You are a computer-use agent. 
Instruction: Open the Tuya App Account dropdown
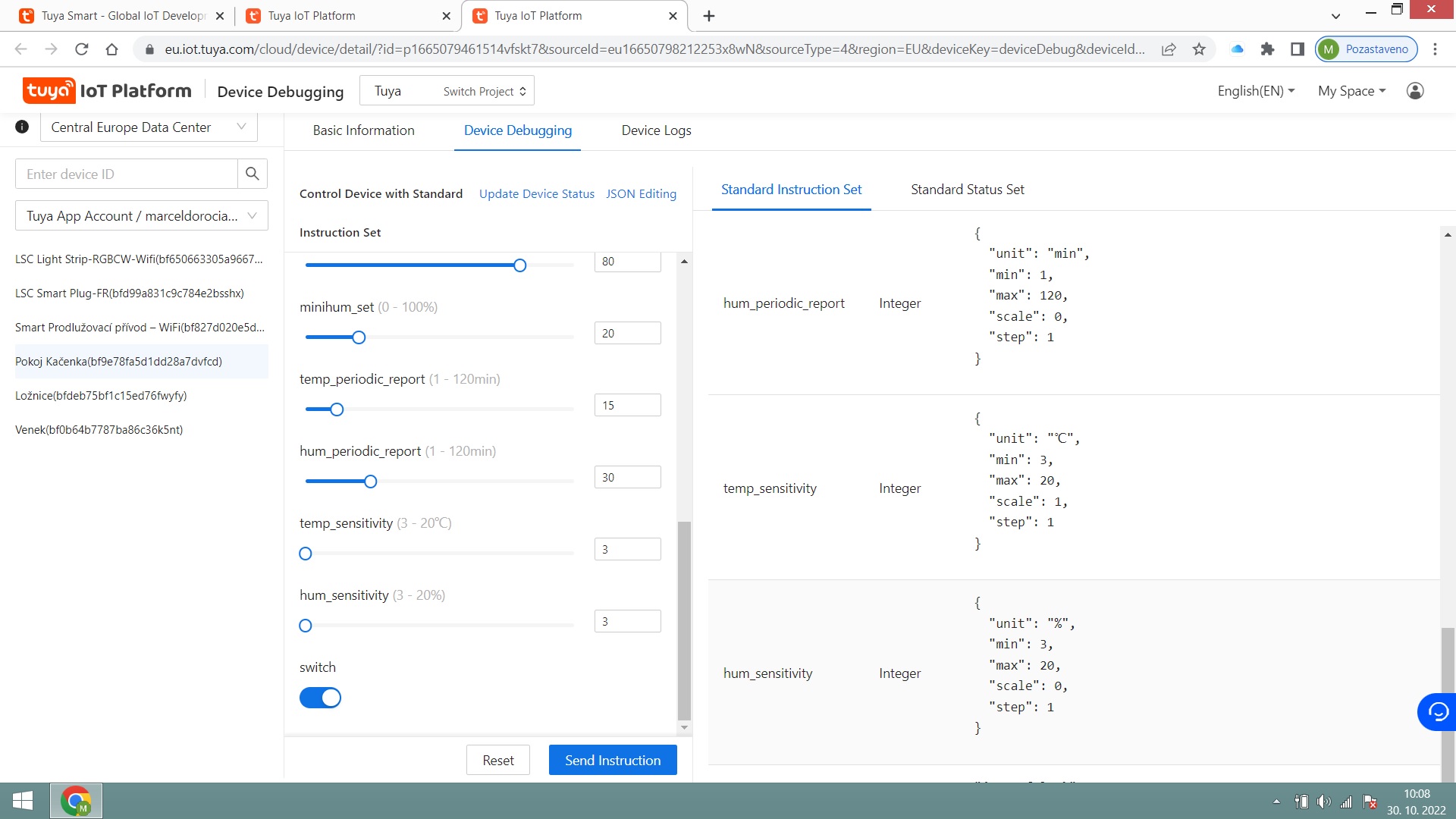click(x=142, y=216)
